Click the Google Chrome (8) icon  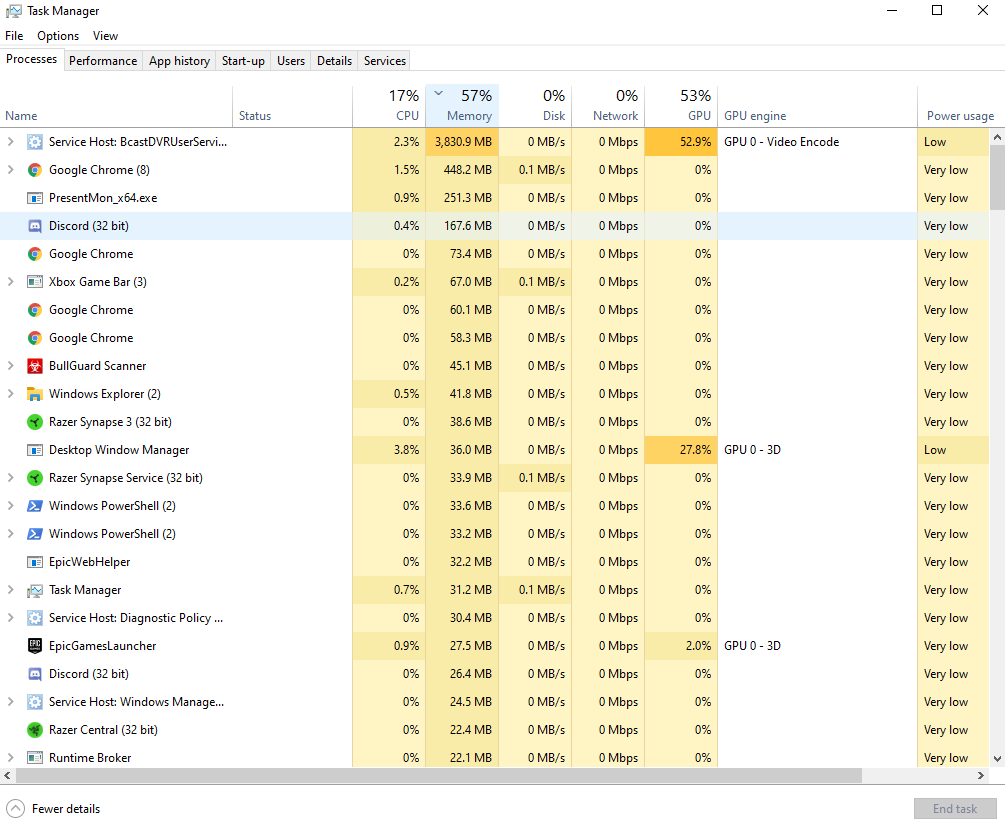click(35, 170)
